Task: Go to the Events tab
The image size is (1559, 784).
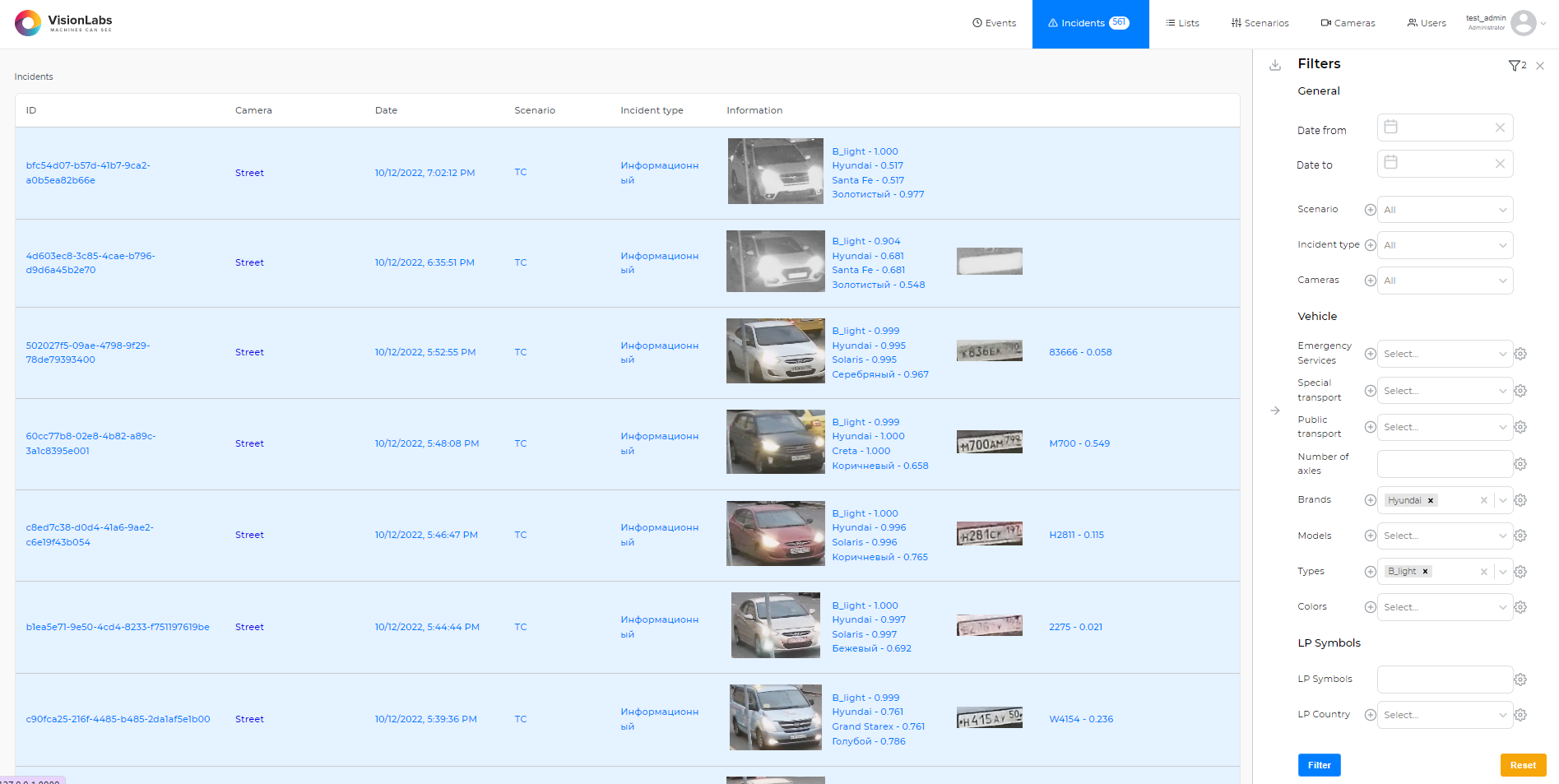Action: [994, 23]
